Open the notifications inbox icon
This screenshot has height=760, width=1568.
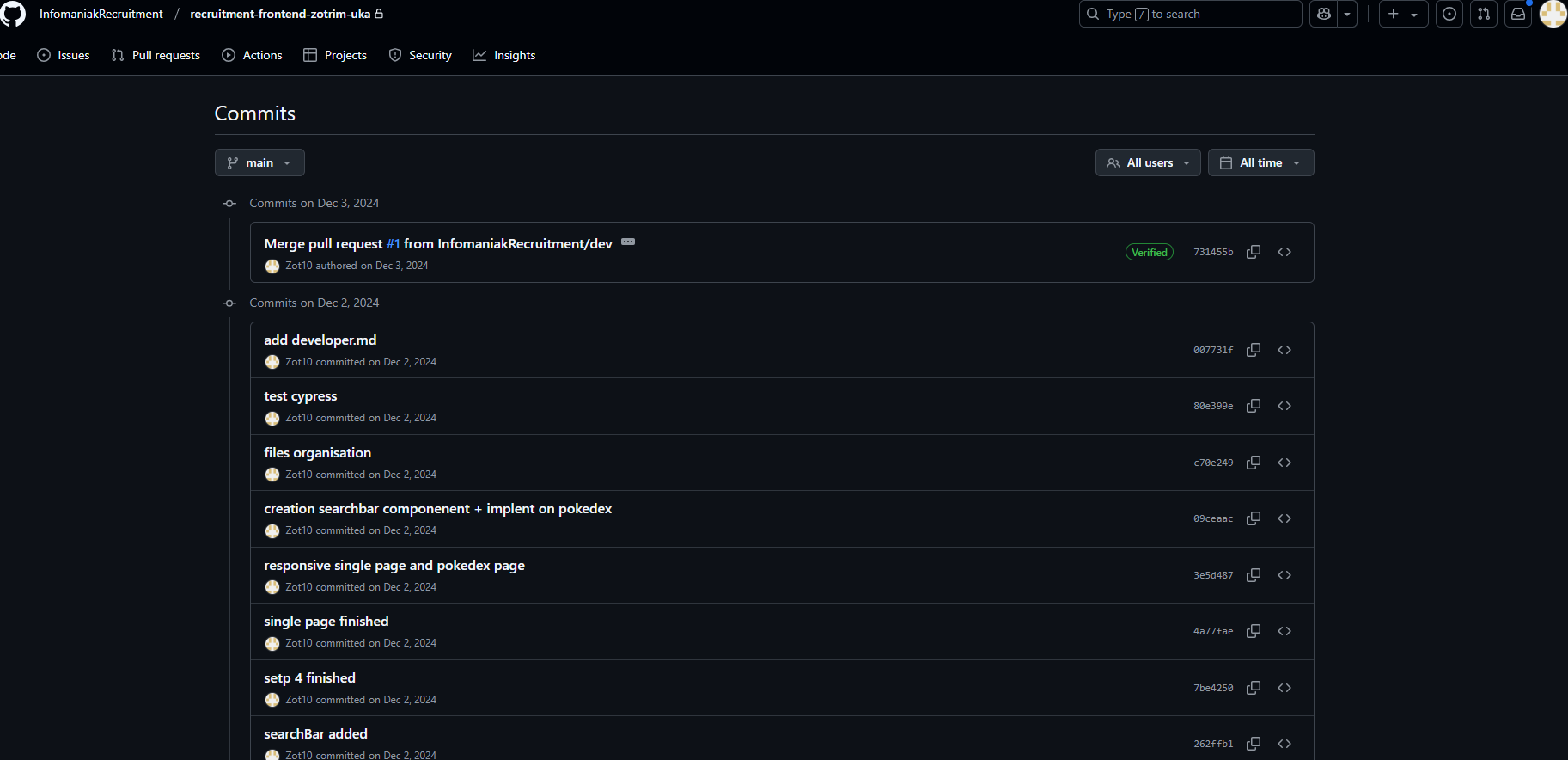click(1518, 14)
